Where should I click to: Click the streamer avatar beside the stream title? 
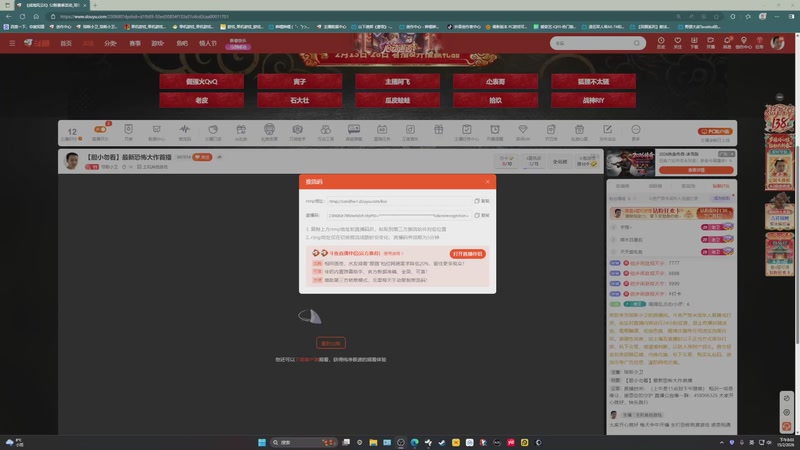(72, 161)
